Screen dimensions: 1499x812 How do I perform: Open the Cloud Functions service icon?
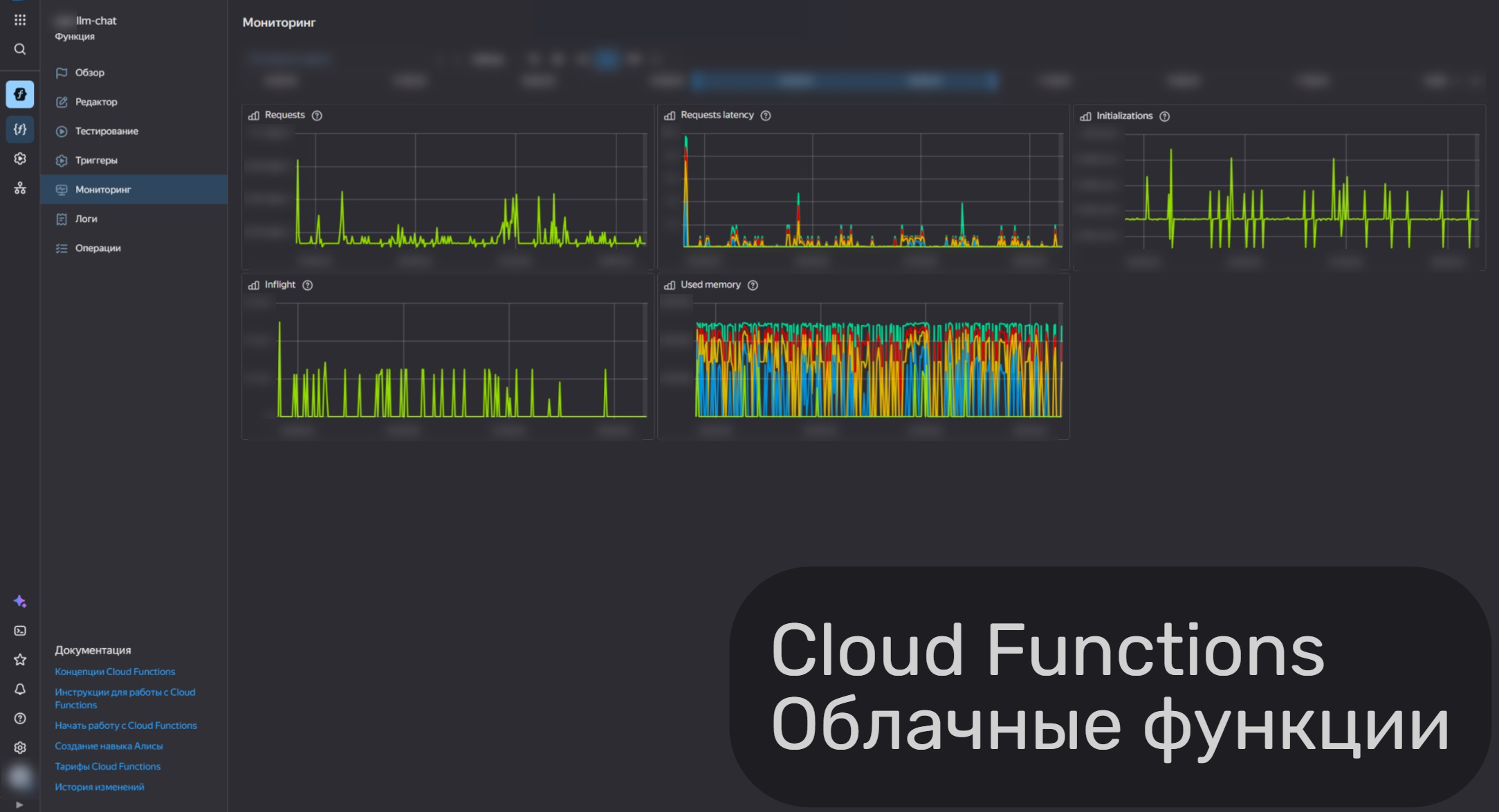tap(20, 94)
